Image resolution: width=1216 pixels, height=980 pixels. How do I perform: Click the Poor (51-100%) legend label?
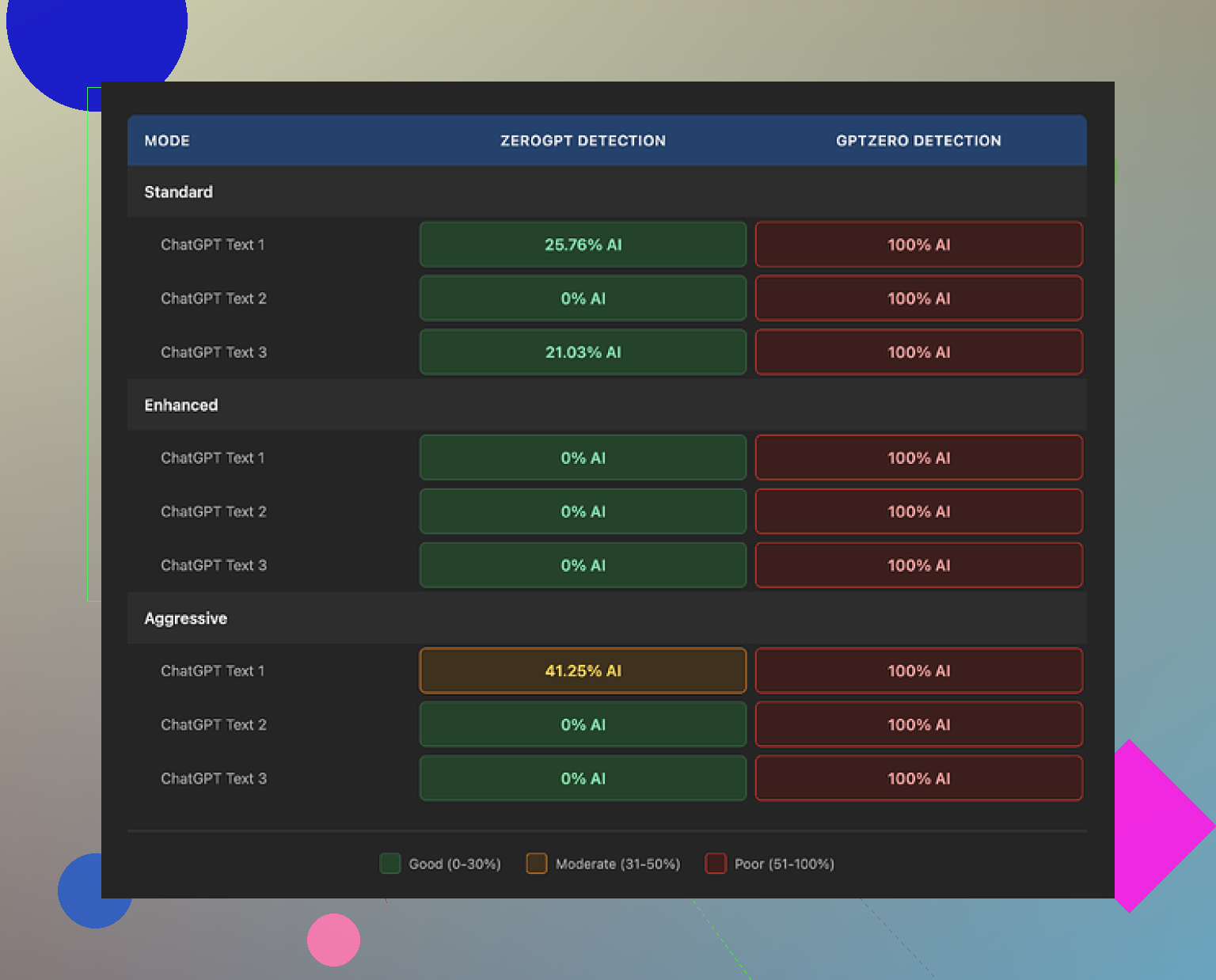[x=784, y=864]
